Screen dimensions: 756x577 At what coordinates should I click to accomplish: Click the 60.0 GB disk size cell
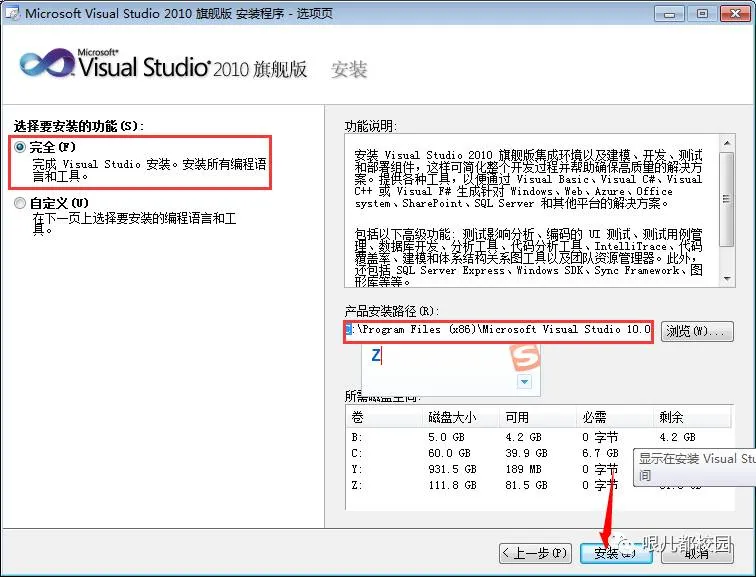[449, 453]
